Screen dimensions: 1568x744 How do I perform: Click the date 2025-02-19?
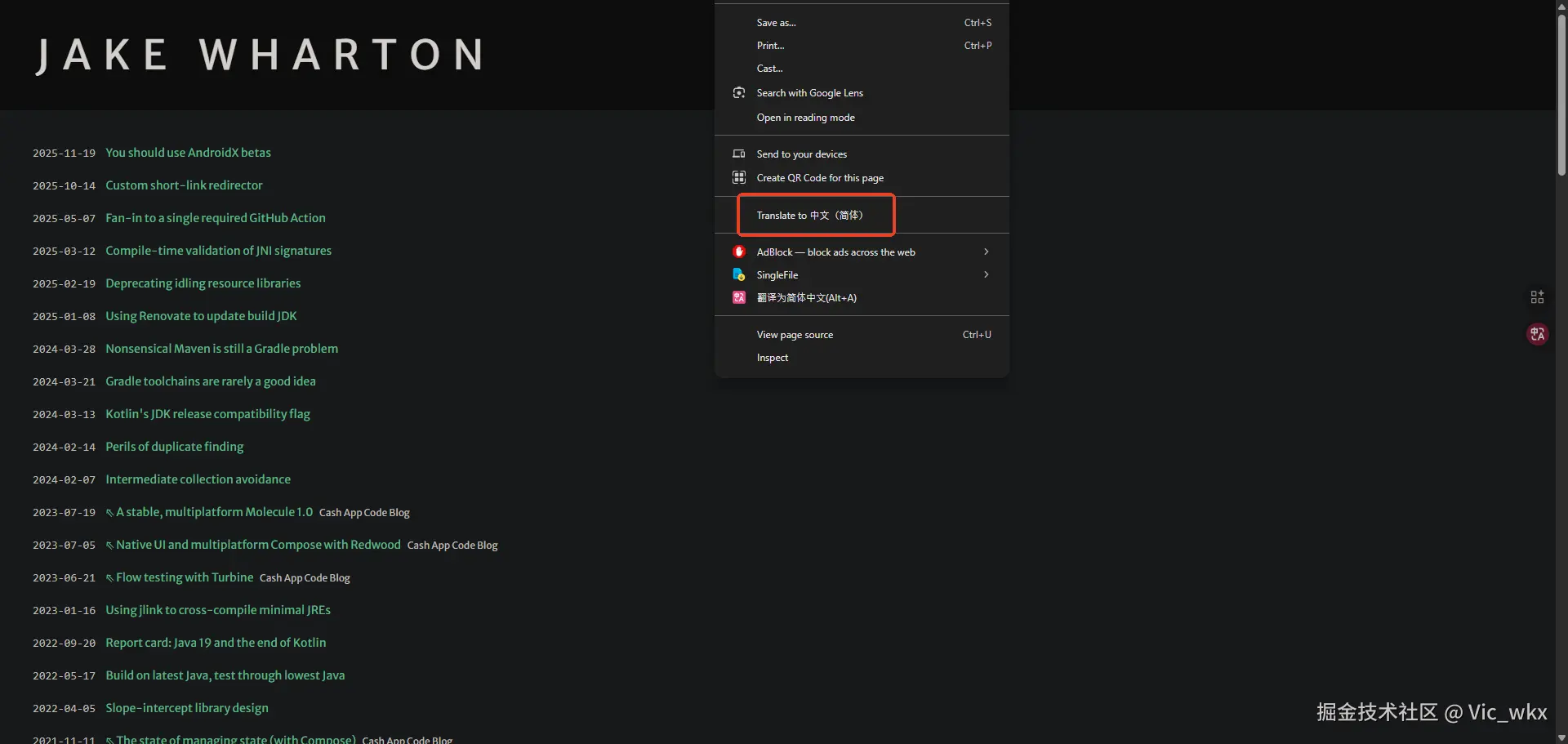coord(64,284)
